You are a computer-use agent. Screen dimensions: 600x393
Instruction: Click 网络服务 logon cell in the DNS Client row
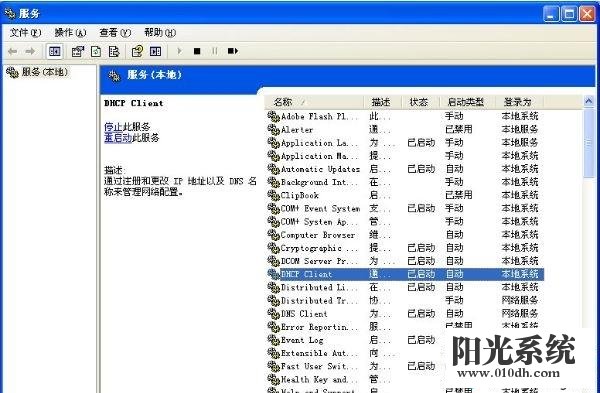[520, 313]
